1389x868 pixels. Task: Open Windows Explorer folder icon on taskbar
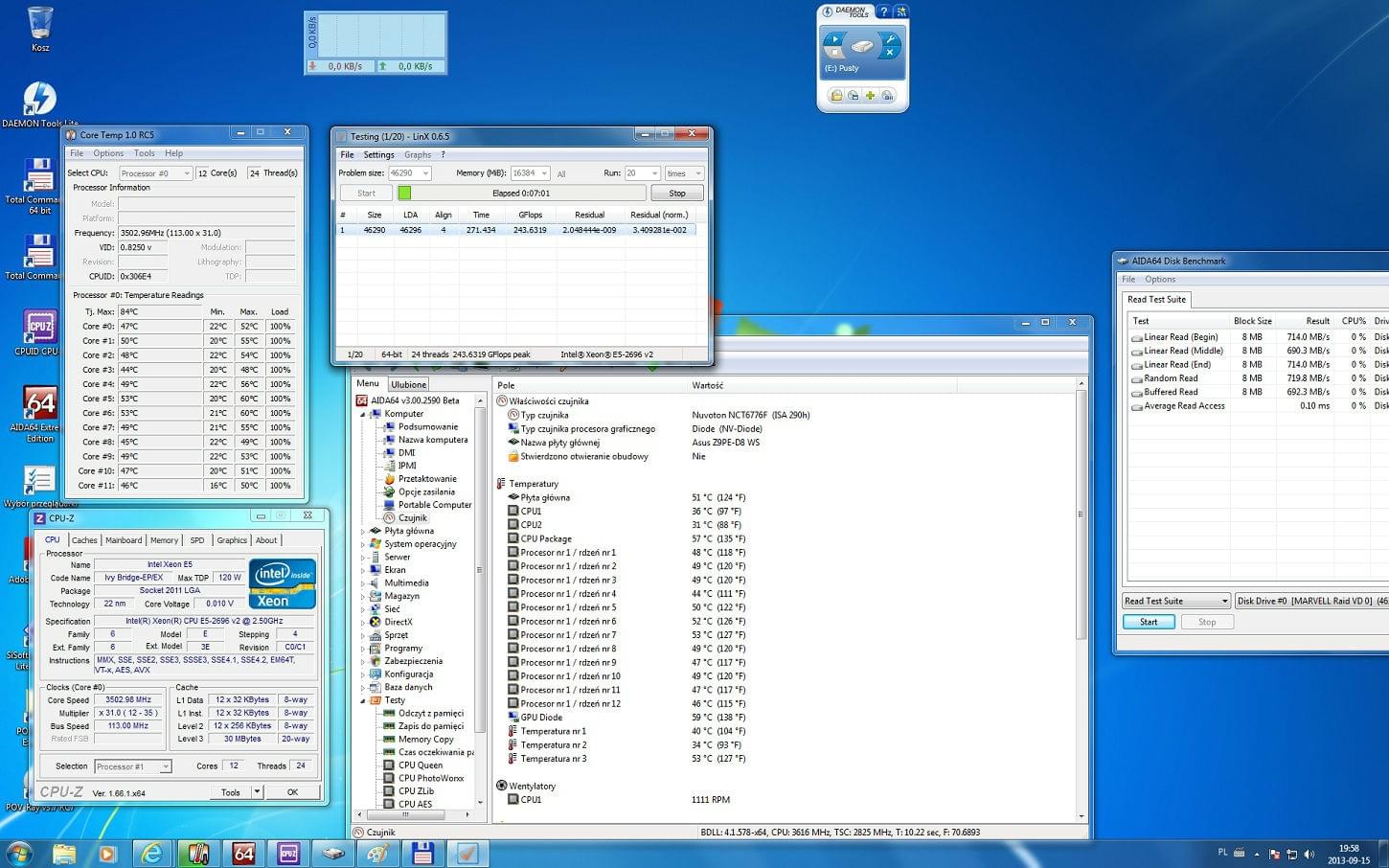(64, 853)
